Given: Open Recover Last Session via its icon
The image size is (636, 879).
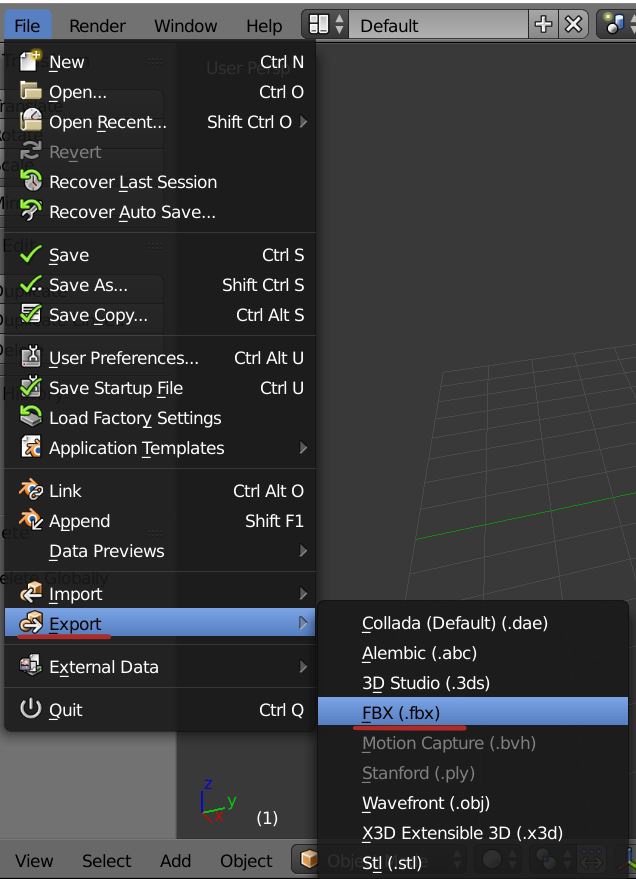Looking at the screenshot, I should point(32,182).
